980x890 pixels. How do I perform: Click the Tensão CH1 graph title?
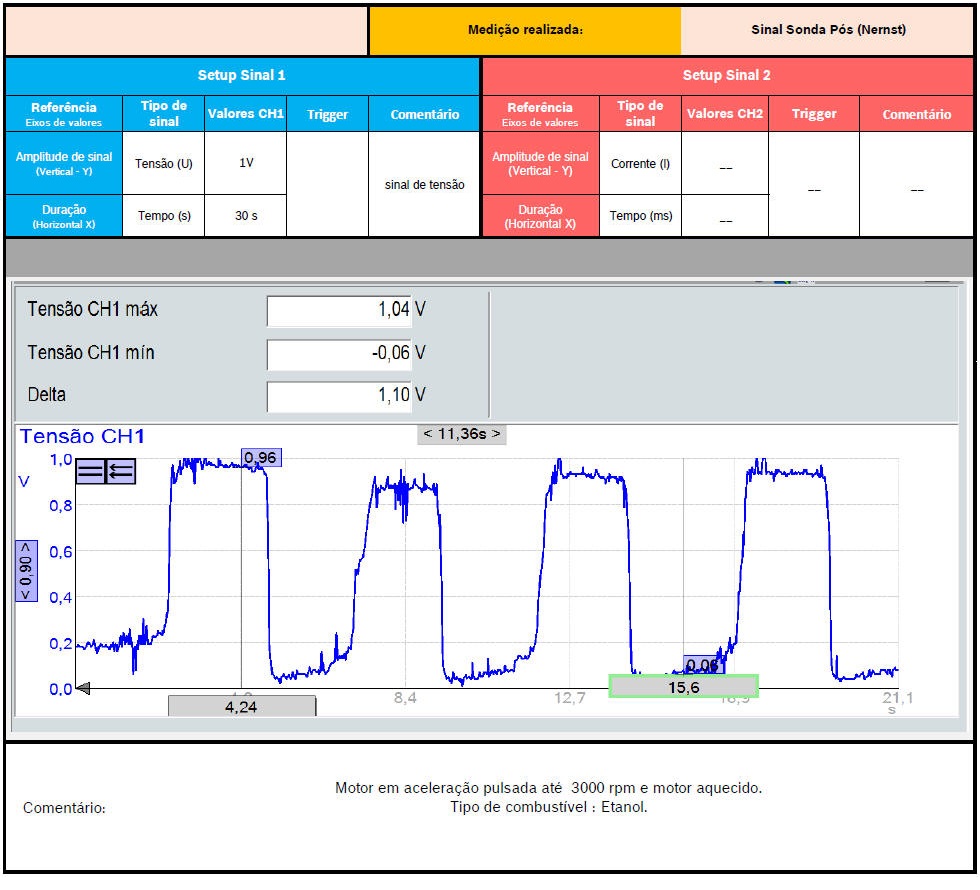tap(82, 437)
